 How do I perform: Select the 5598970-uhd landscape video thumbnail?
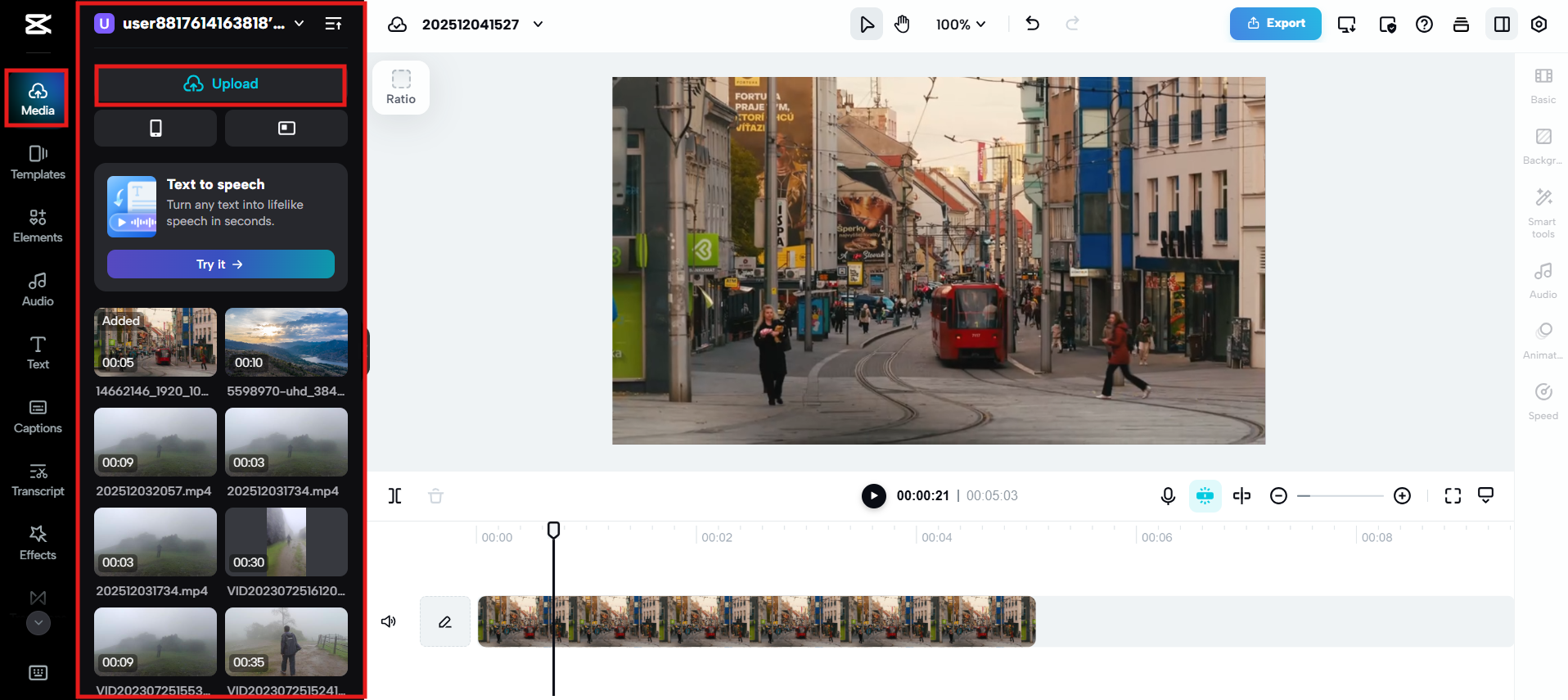coord(286,342)
